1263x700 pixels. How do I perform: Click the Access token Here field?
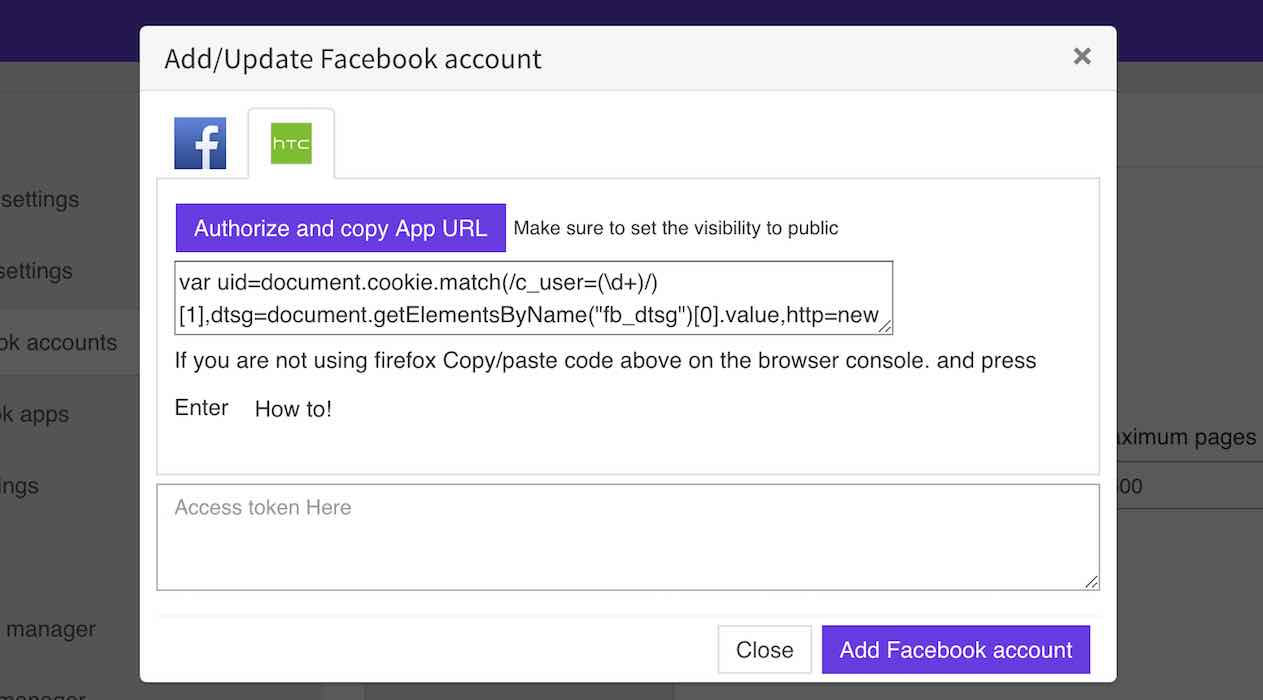(x=628, y=537)
